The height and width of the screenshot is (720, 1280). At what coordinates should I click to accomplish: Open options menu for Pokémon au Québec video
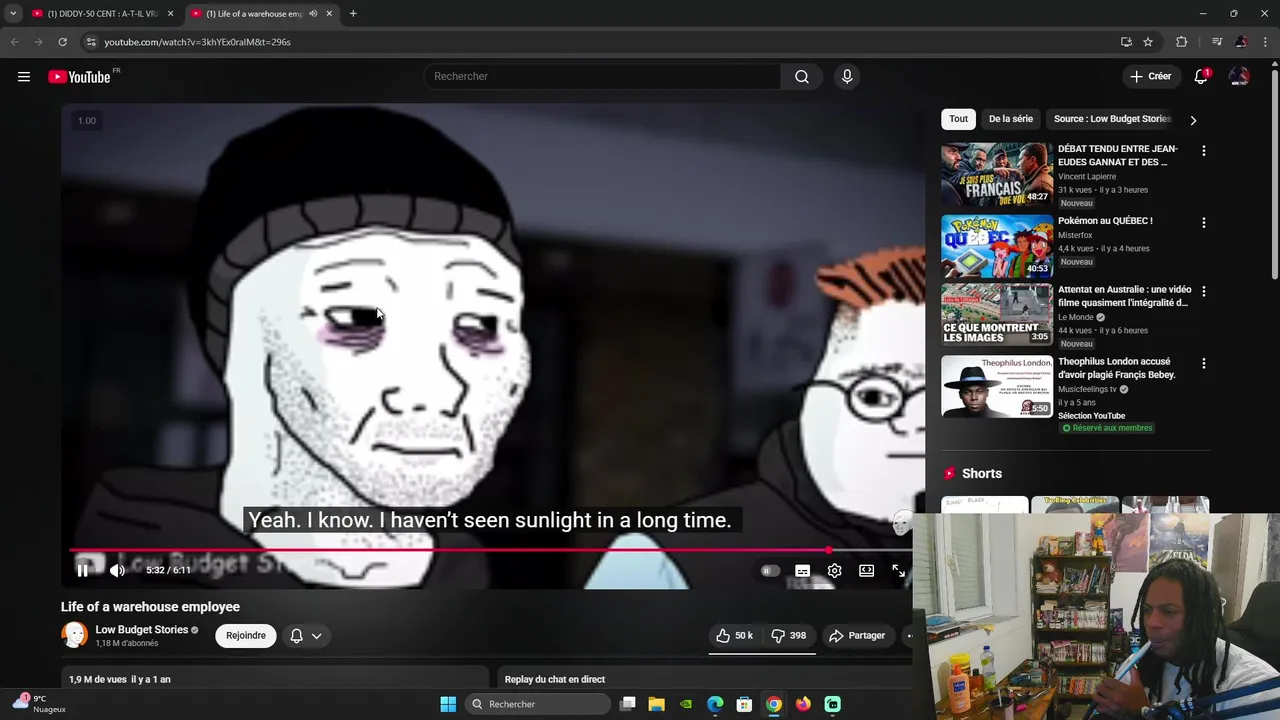point(1204,223)
